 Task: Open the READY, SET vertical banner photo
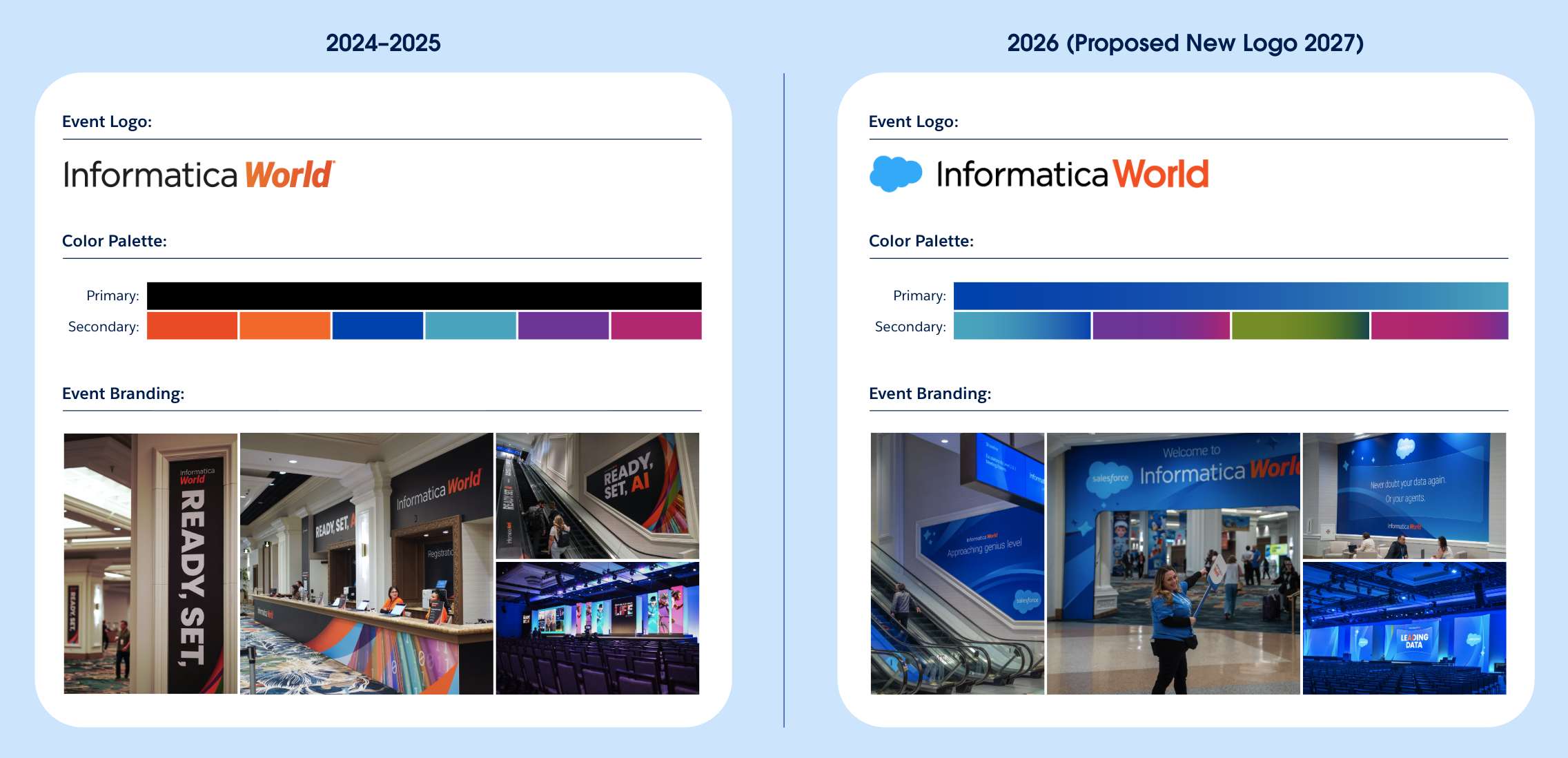(150, 563)
